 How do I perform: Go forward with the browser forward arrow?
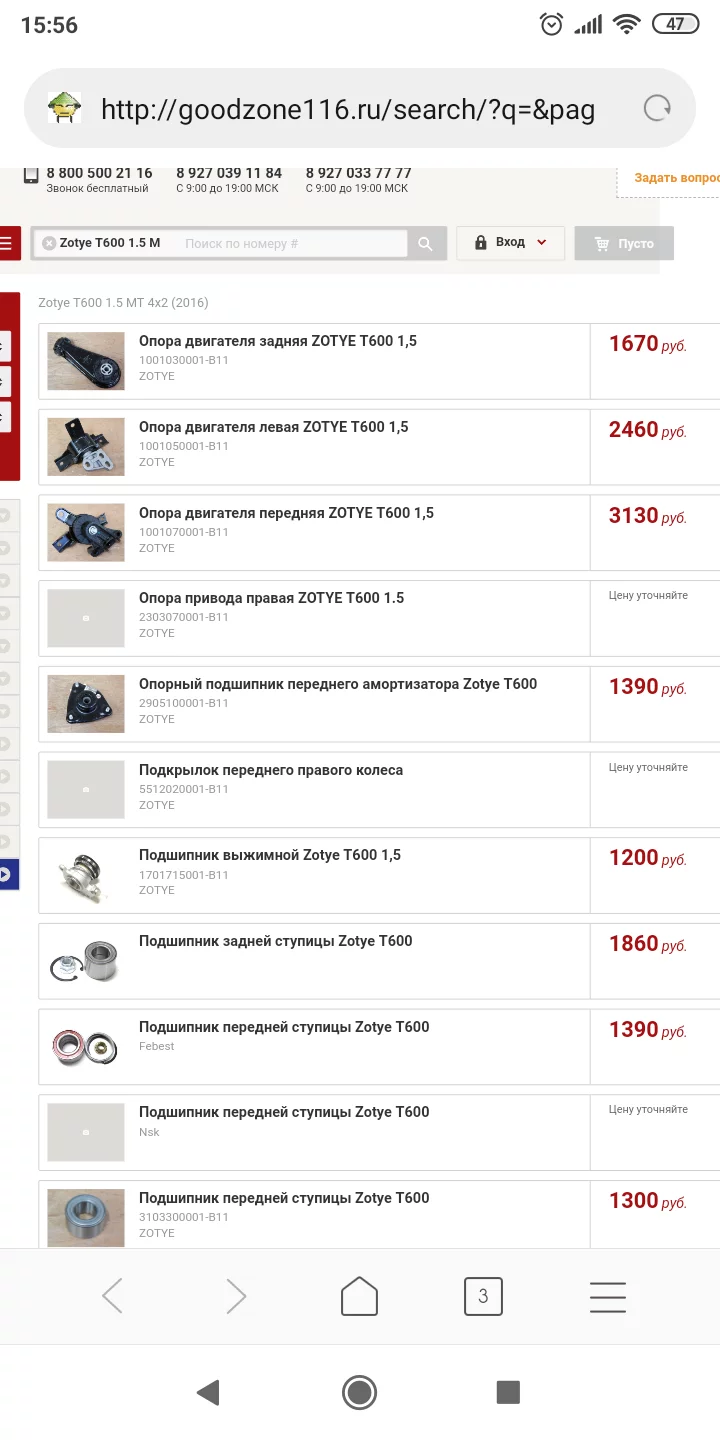point(236,1296)
